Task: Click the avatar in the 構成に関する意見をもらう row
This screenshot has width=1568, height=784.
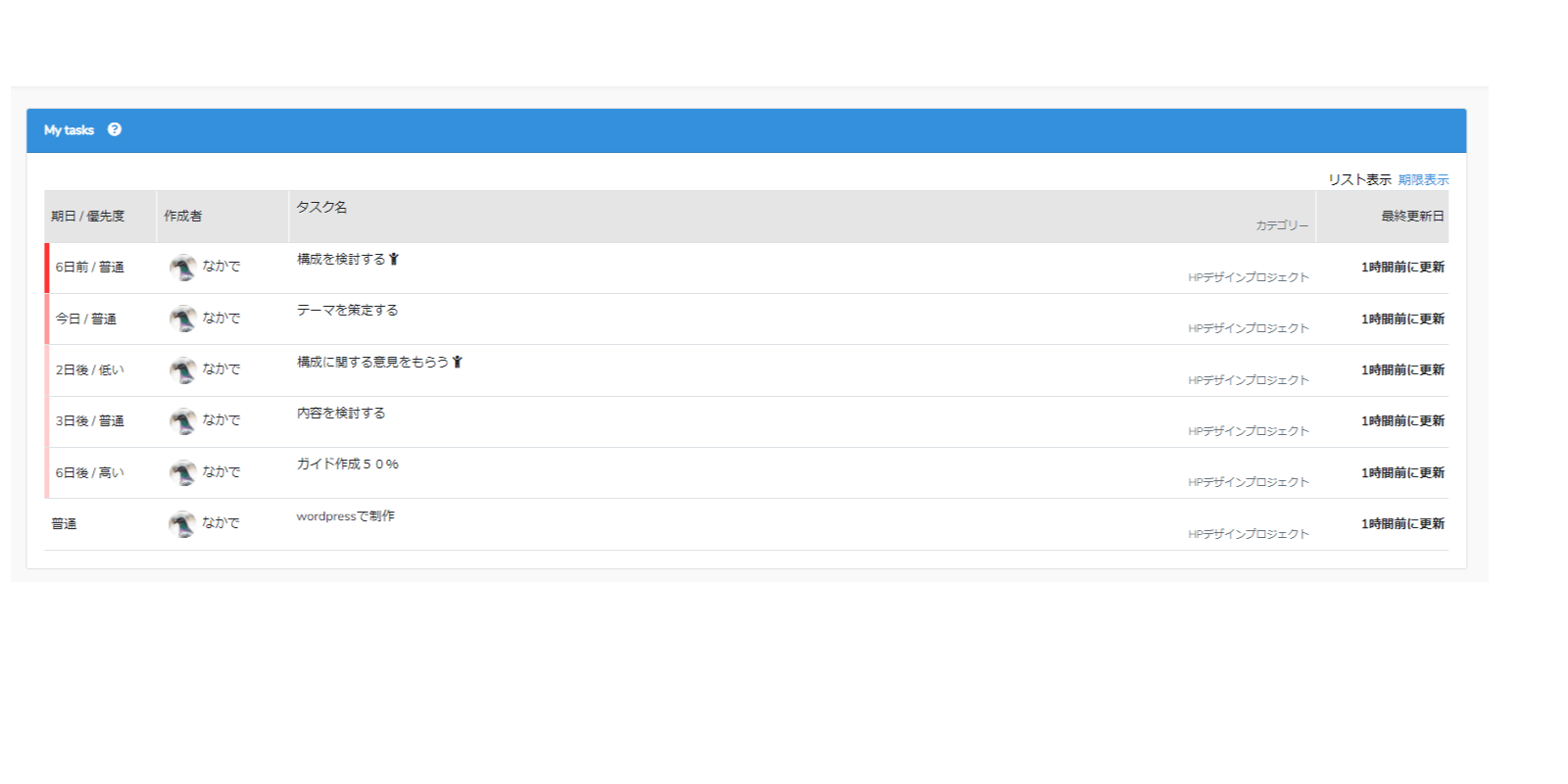Action: coord(182,369)
